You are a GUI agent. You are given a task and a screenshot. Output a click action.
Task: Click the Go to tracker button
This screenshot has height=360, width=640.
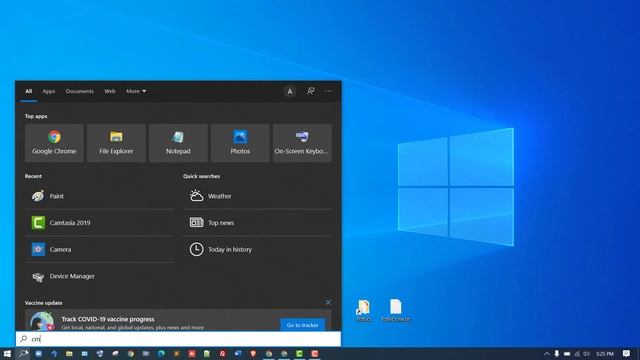[302, 325]
